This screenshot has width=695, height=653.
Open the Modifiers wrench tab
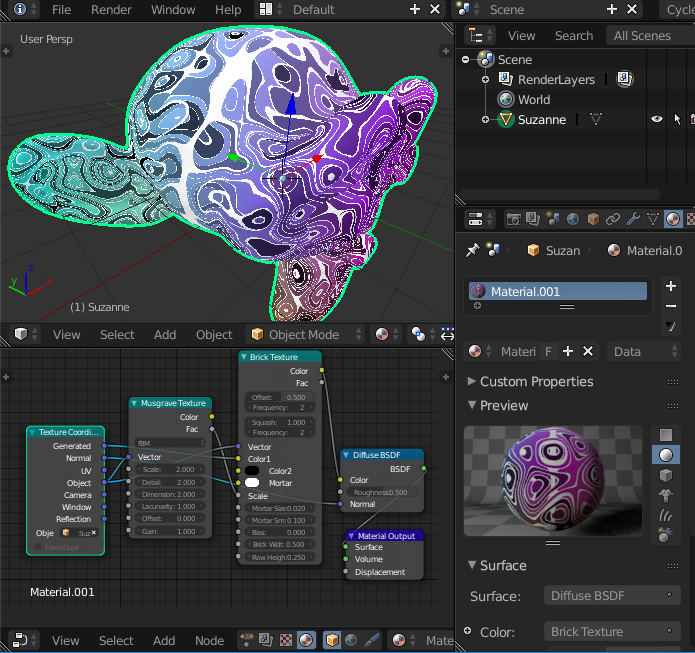(633, 219)
